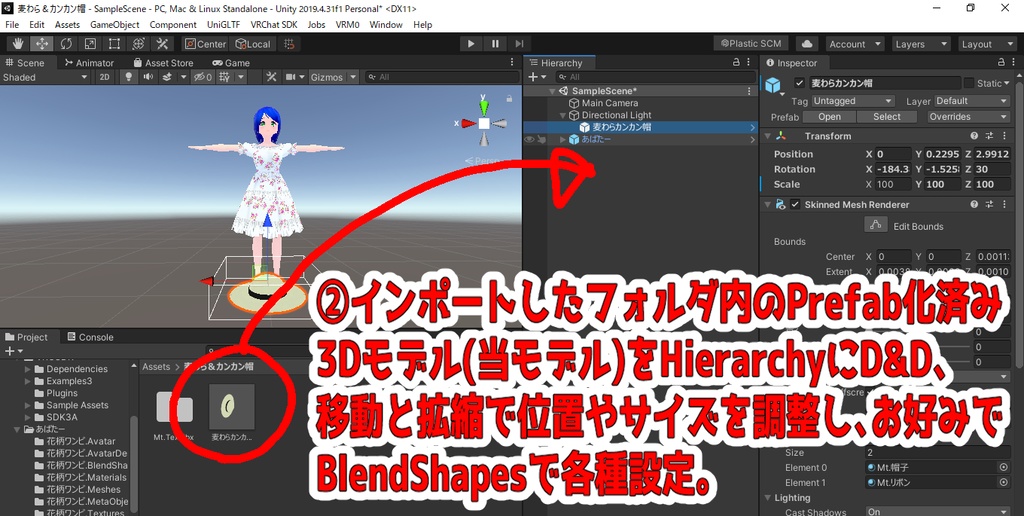The height and width of the screenshot is (516, 1024).
Task: Open the Shaded draw mode dropdown
Action: click(45, 77)
